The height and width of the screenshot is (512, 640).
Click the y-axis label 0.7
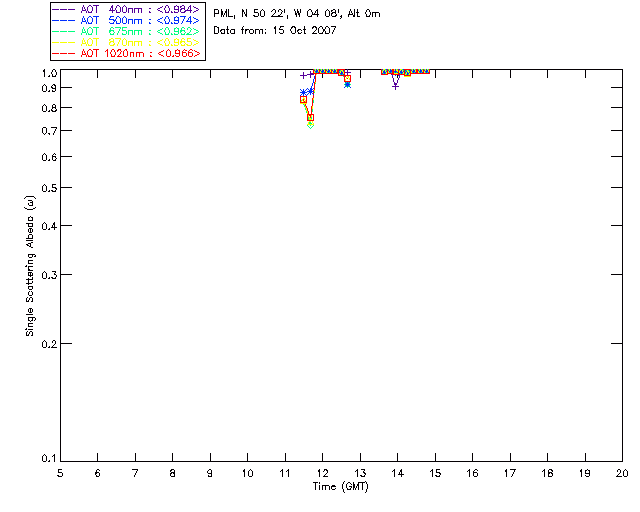[49, 131]
